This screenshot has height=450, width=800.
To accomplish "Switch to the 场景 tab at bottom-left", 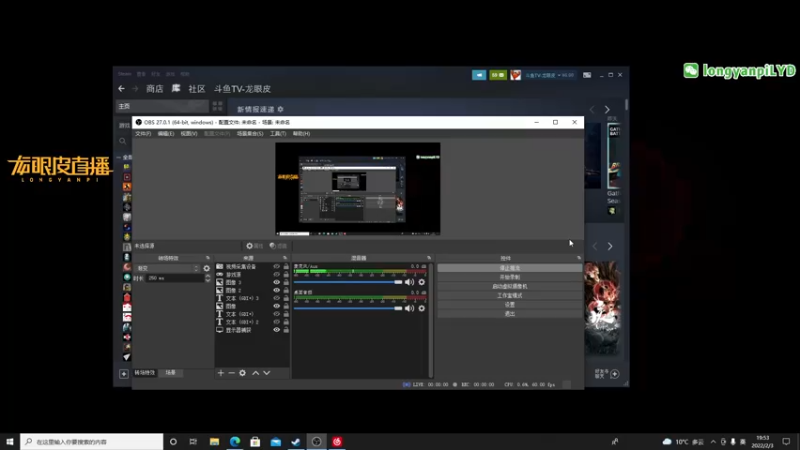I will (171, 373).
